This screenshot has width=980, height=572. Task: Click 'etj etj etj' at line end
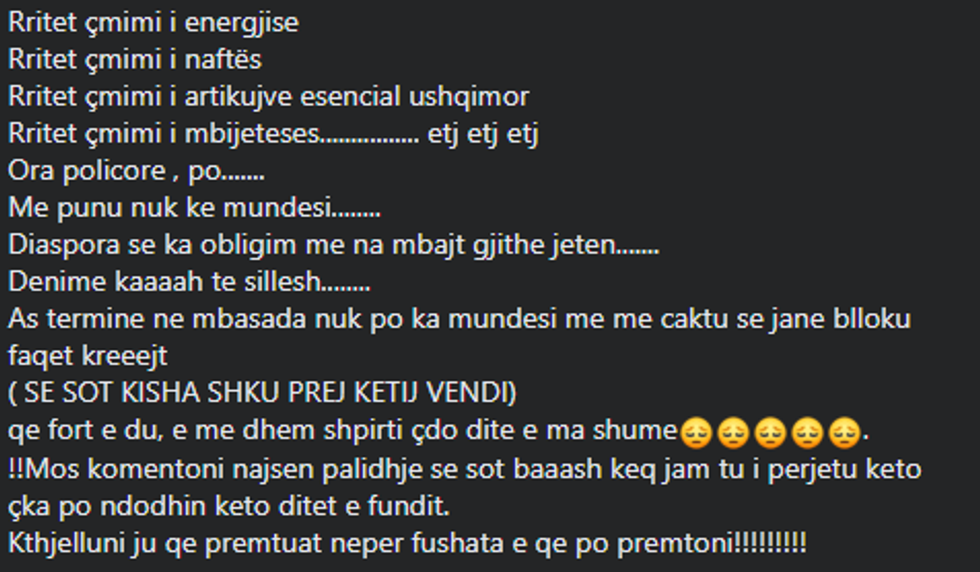[x=482, y=134]
